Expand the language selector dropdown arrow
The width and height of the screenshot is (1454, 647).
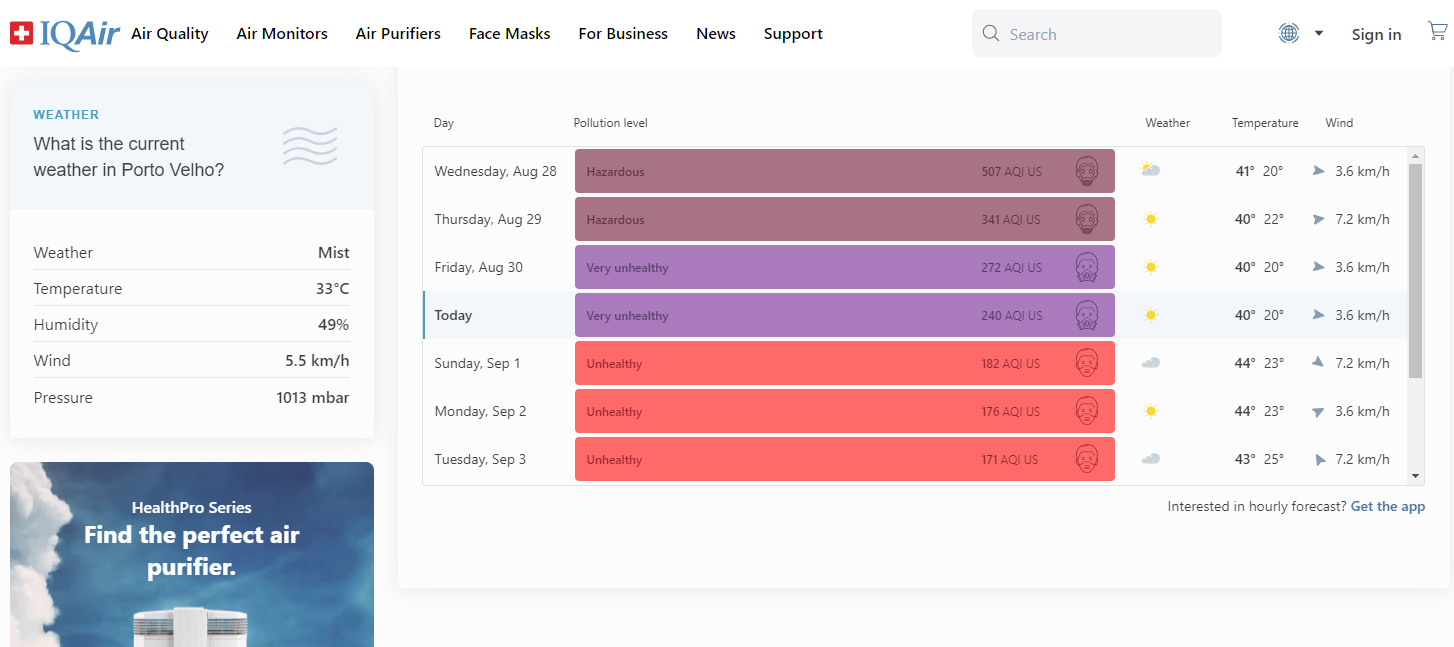coord(1319,33)
